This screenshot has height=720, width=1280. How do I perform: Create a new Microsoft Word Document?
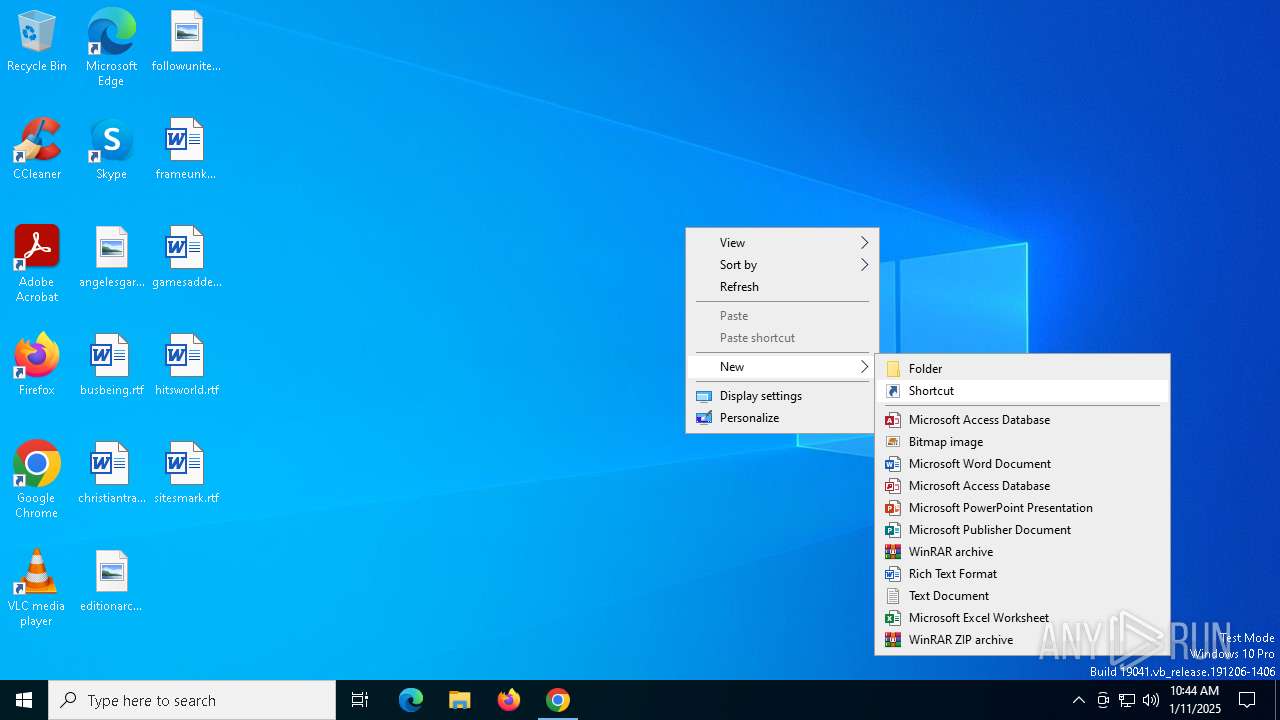[x=1022, y=464]
